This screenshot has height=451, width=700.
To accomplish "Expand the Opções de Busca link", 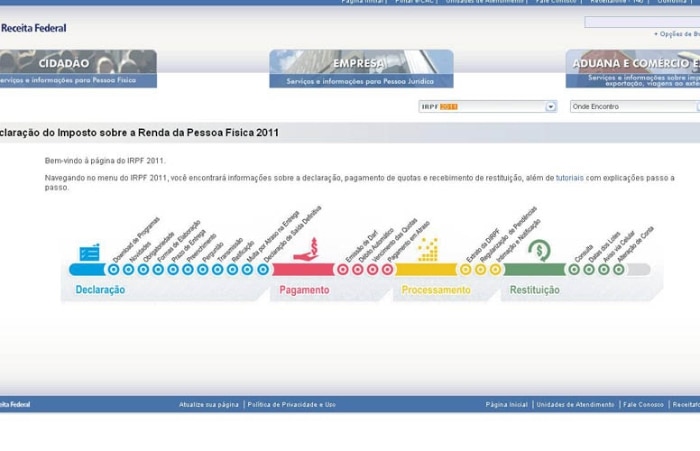I will [x=677, y=34].
